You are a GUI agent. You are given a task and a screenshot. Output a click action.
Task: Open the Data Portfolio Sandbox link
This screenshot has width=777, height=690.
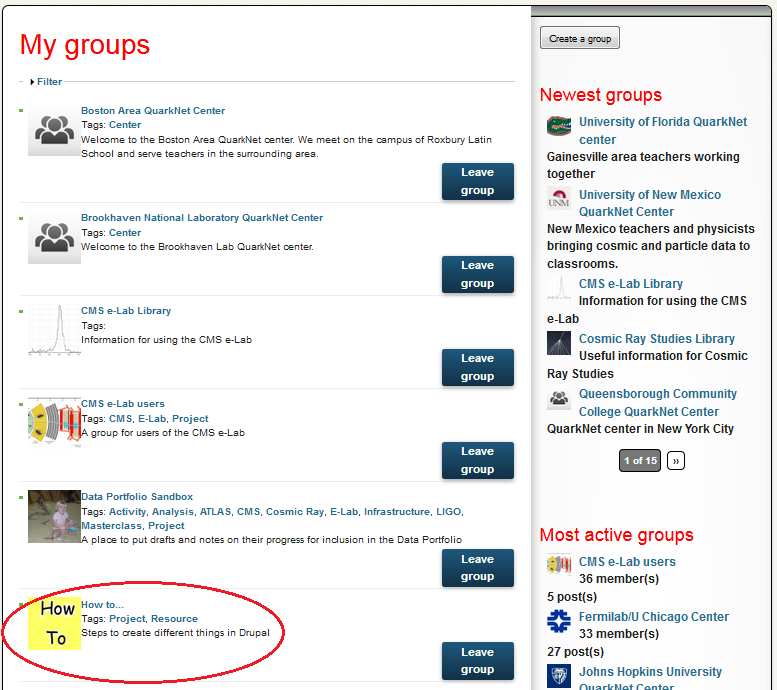[137, 497]
